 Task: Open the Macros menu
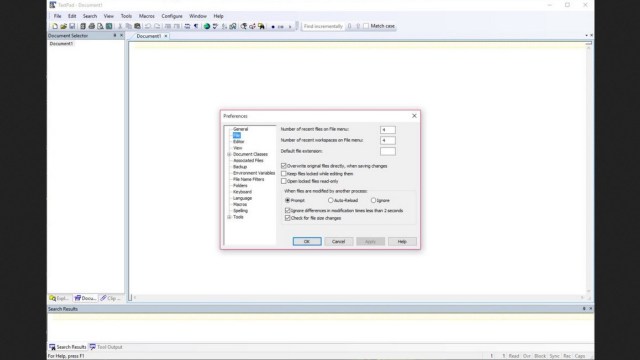point(147,16)
